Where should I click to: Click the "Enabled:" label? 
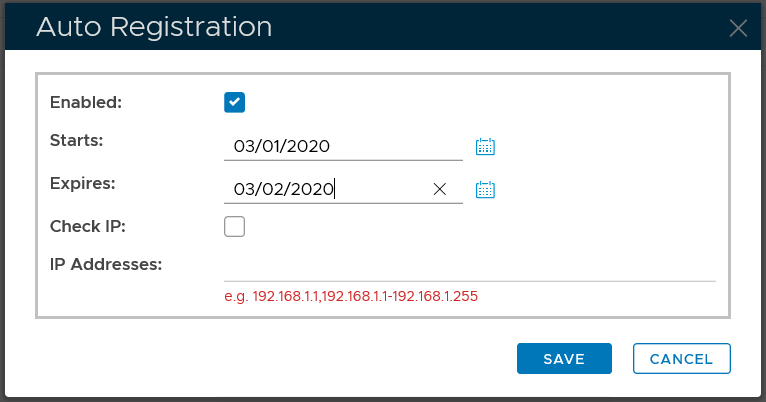pyautogui.click(x=85, y=102)
